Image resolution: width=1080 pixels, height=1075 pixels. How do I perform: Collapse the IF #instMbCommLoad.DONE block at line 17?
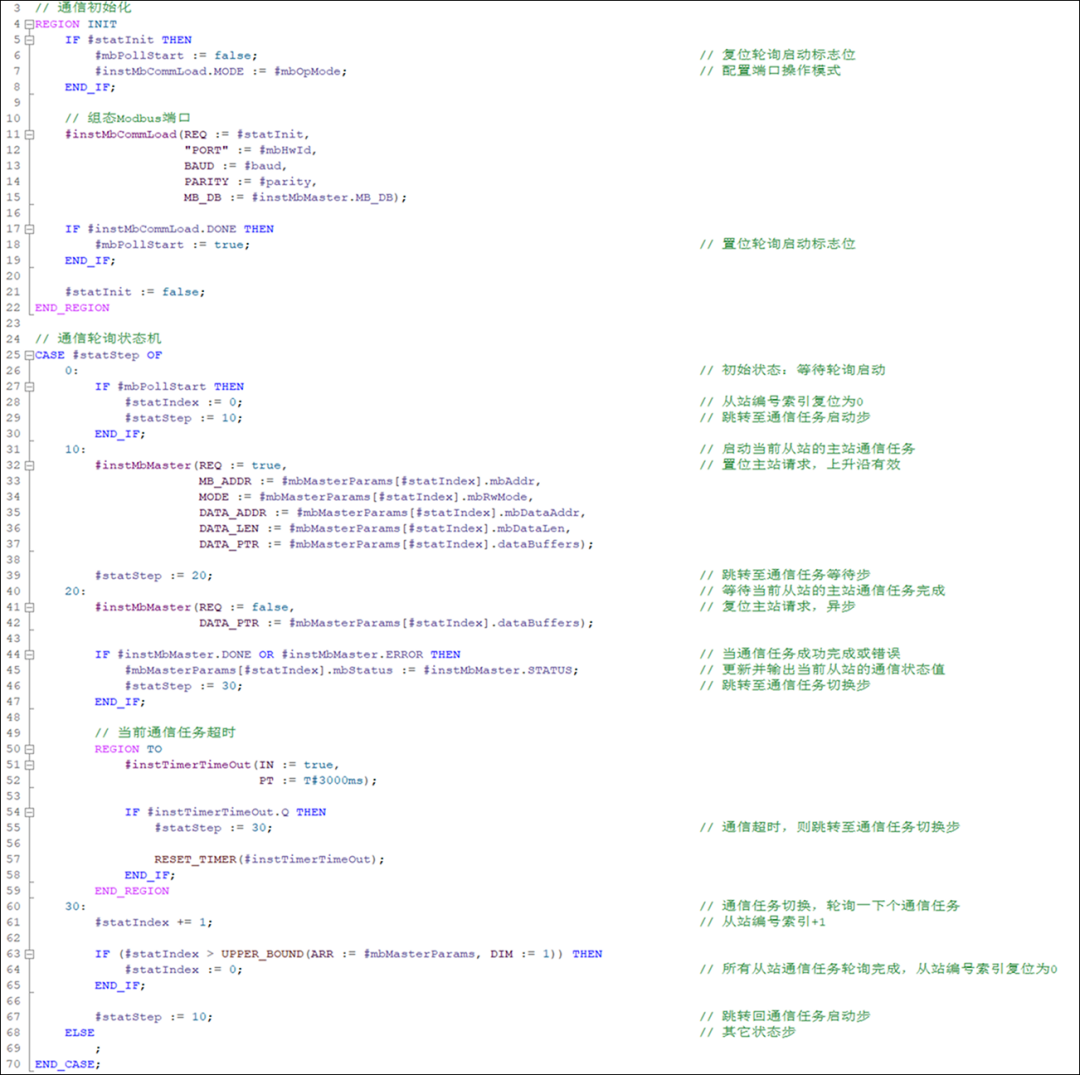29,229
